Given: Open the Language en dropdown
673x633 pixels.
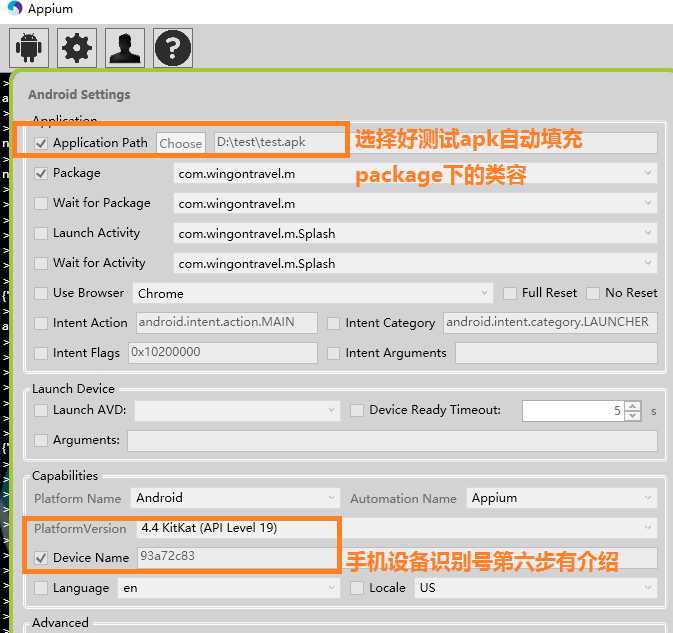Looking at the screenshot, I should pos(229,588).
